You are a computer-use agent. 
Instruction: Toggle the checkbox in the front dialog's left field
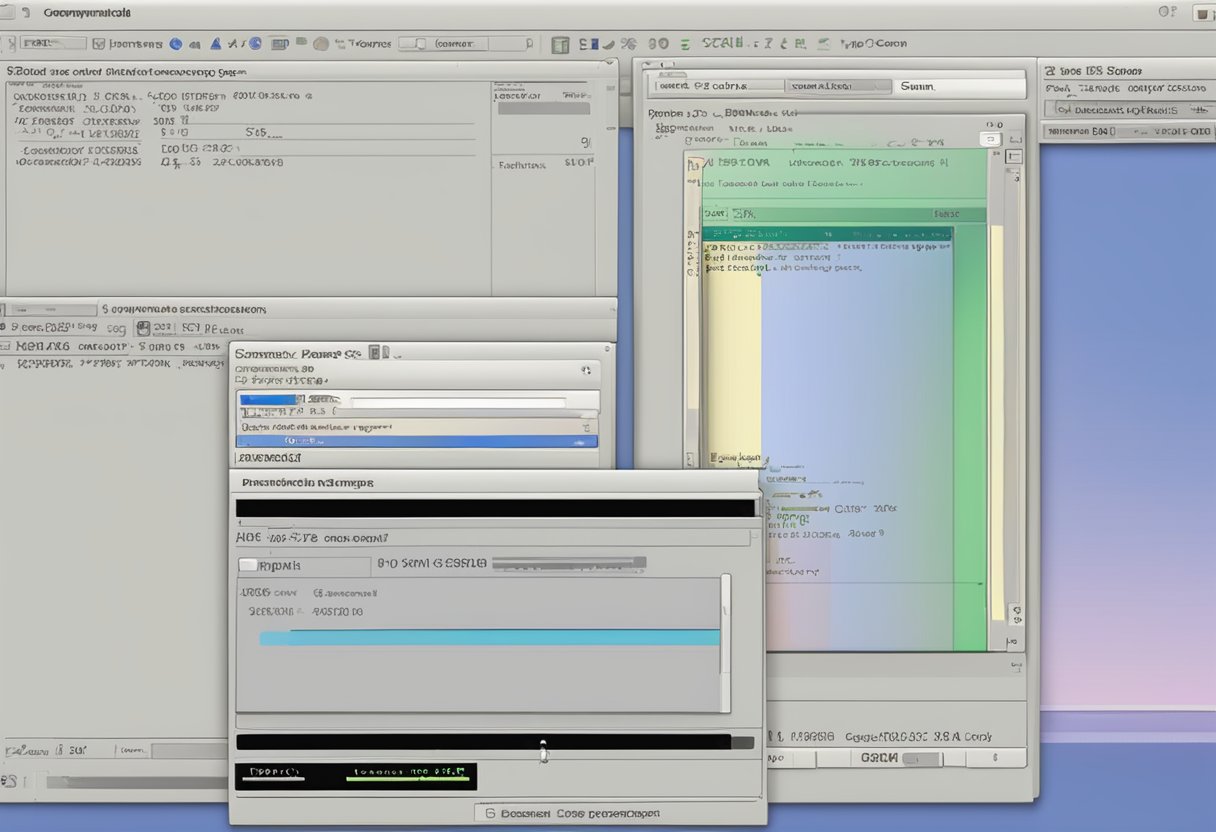click(249, 565)
